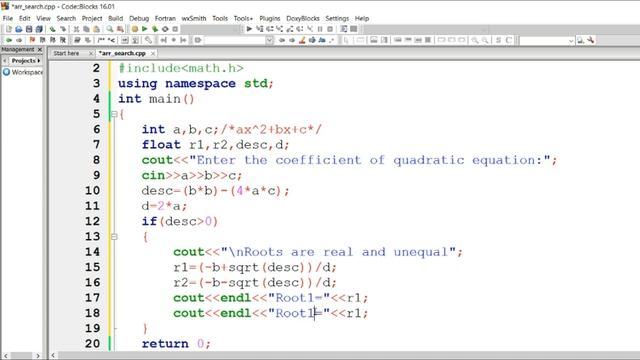640x360 pixels.
Task: Select the *arr_search.cpp editor tab
Action: point(122,53)
